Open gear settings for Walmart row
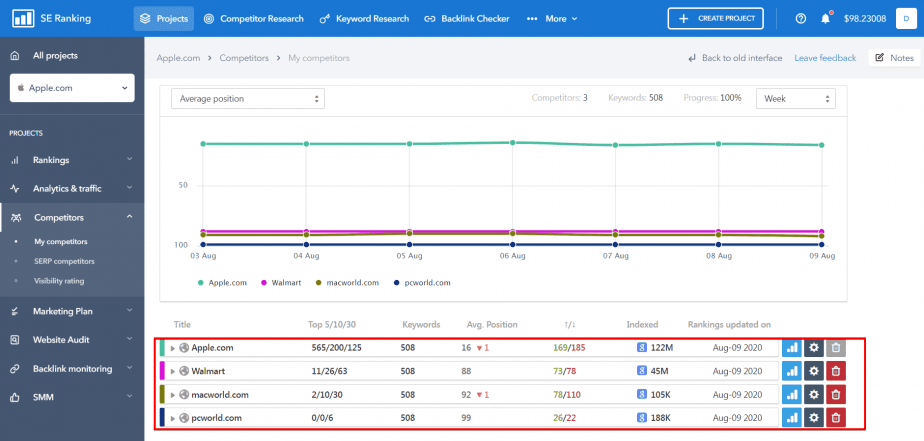Screen dimensions: 924x441 click(x=814, y=371)
